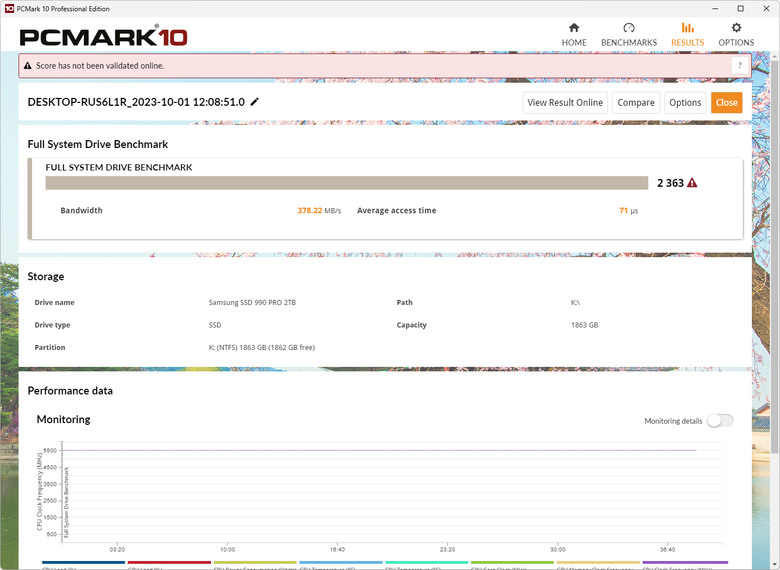Click the PCMark 10 app icon in title bar
780x570 pixels.
pos(9,8)
